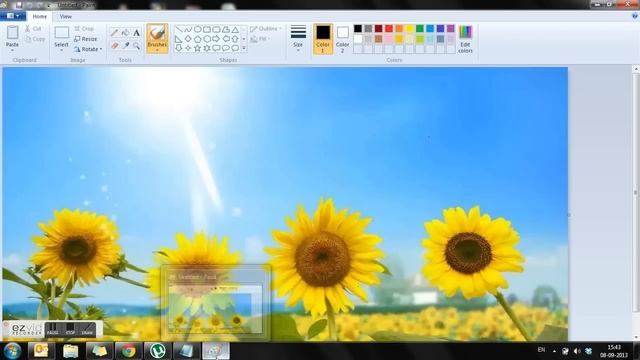The height and width of the screenshot is (360, 640).
Task: Open the Paint application menu button
Action: (13, 16)
